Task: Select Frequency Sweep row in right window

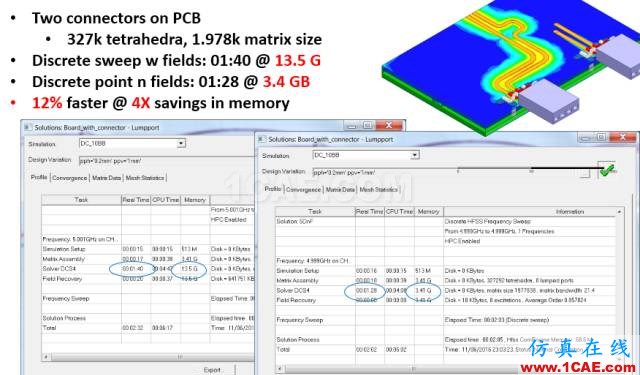Action: click(x=446, y=320)
